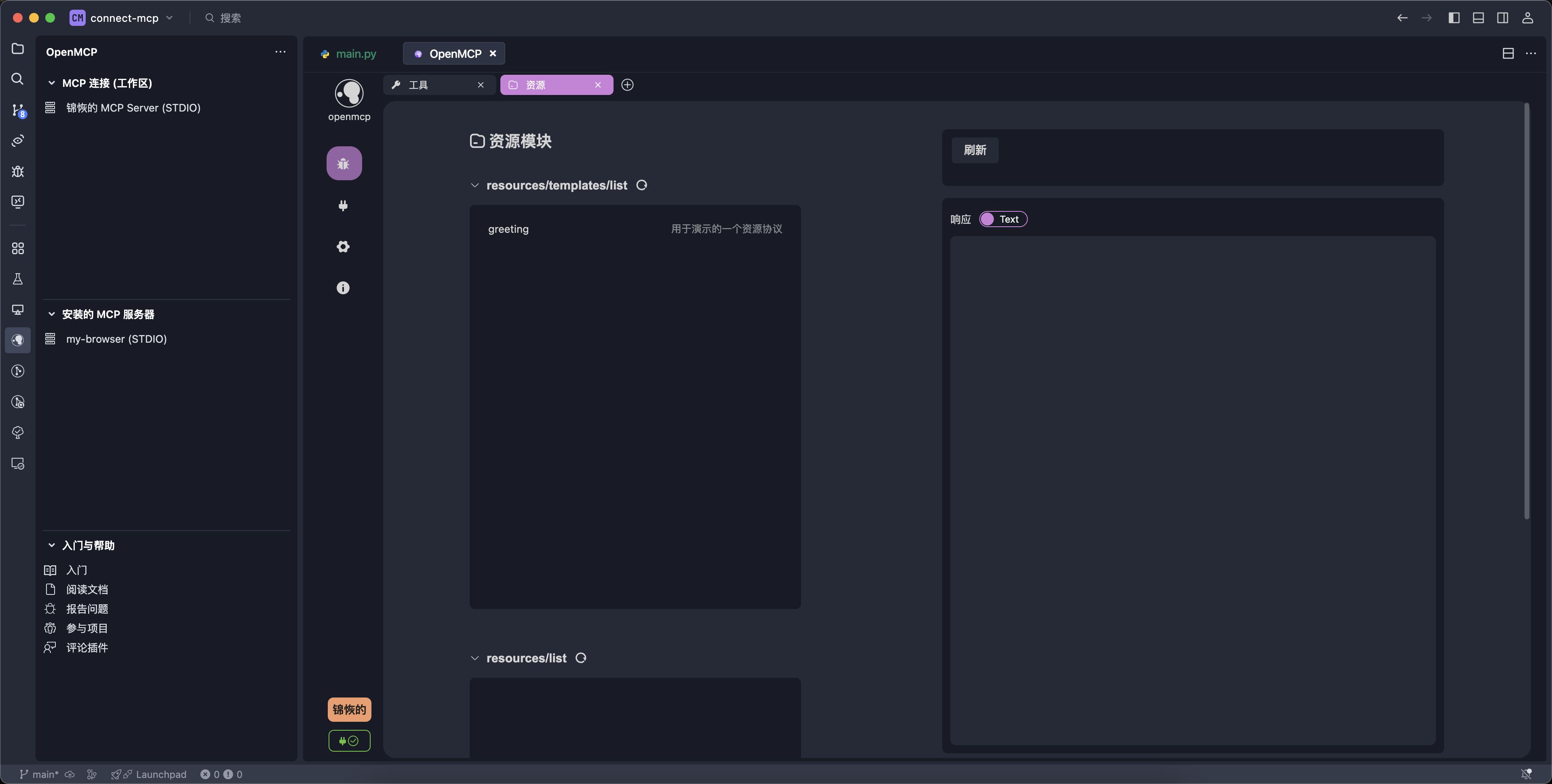Toggle the eye icon in the activity bar
The image size is (1552, 784).
pyautogui.click(x=17, y=140)
